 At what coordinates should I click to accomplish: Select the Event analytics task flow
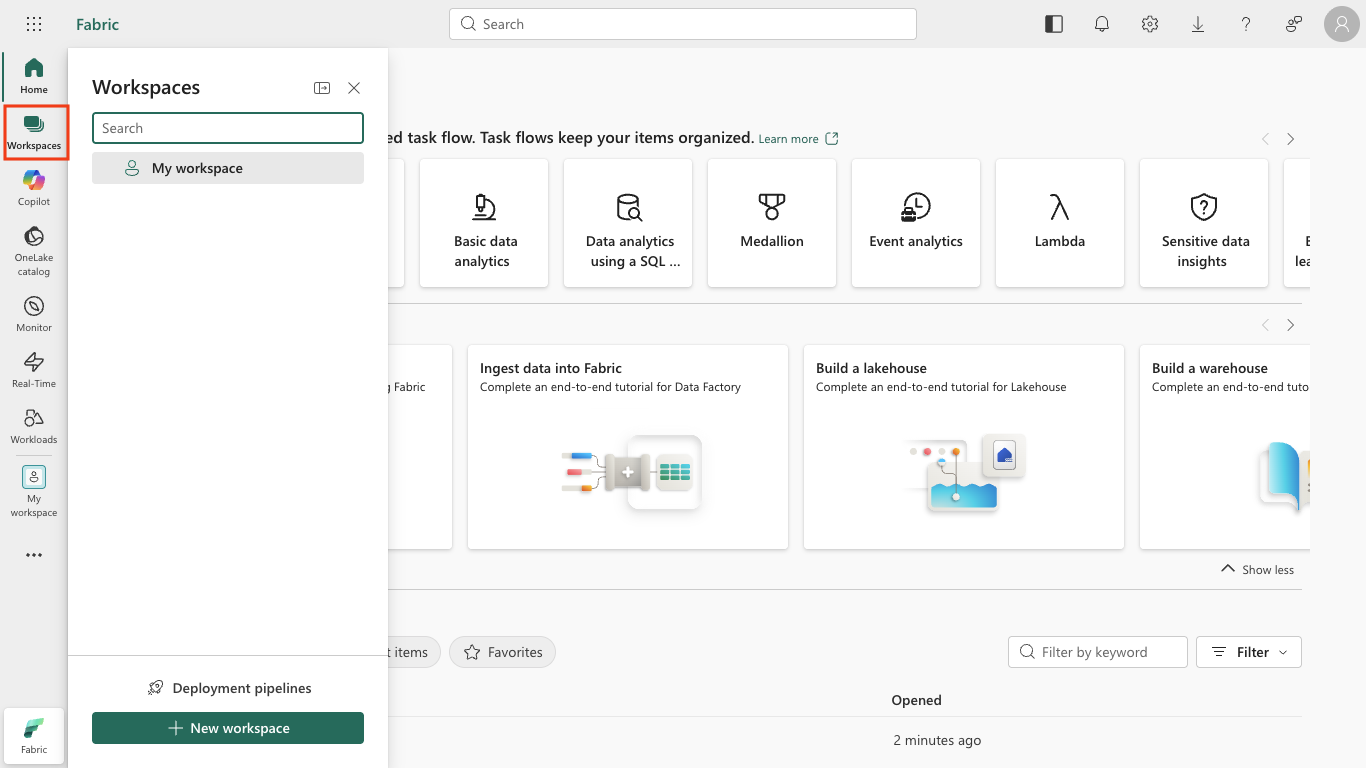point(916,223)
